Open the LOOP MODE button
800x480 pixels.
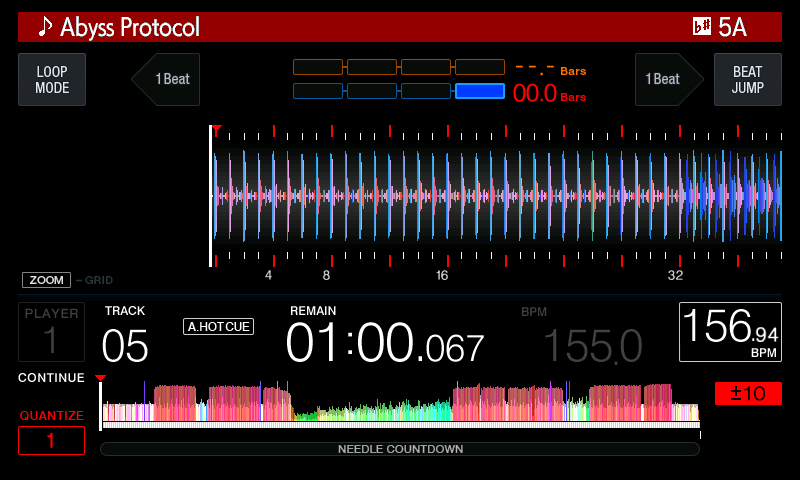pos(52,80)
